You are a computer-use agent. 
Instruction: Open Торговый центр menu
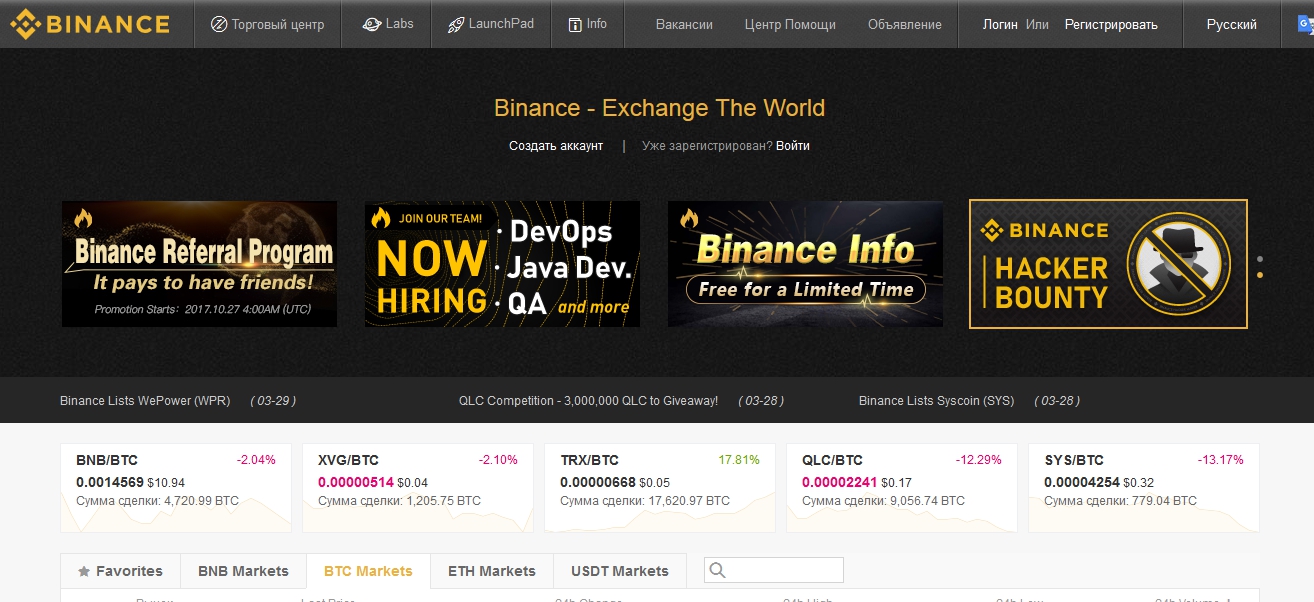pyautogui.click(x=267, y=24)
